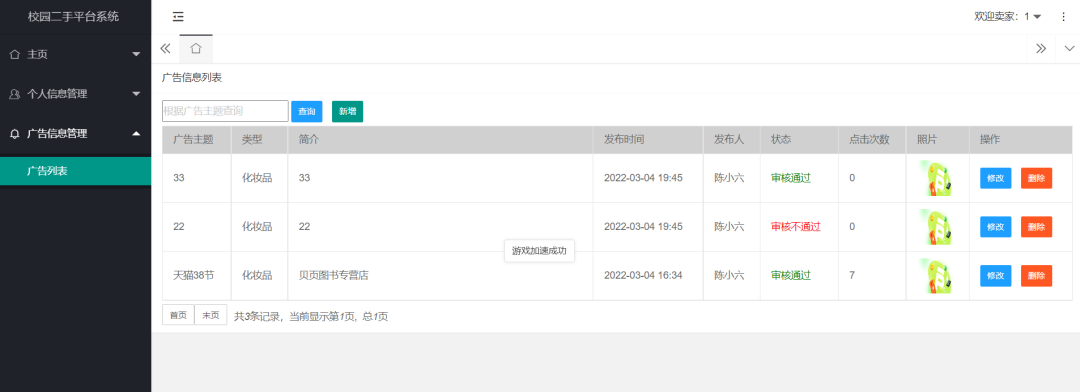
Task: Go to 末页 last page
Action: coord(211,315)
